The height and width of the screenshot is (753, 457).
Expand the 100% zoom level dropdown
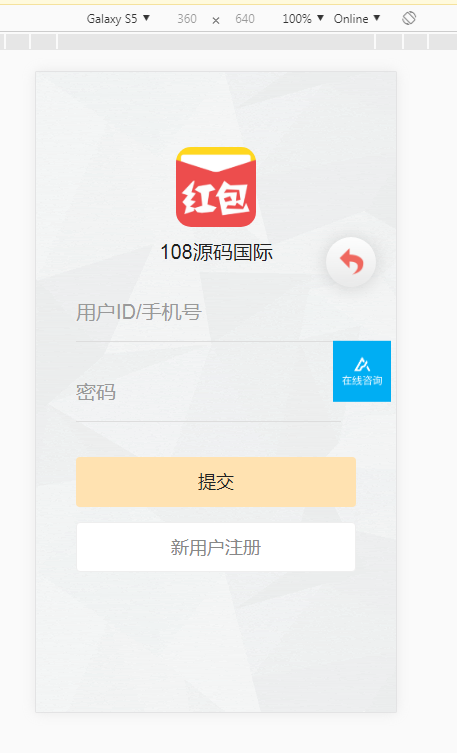(303, 19)
